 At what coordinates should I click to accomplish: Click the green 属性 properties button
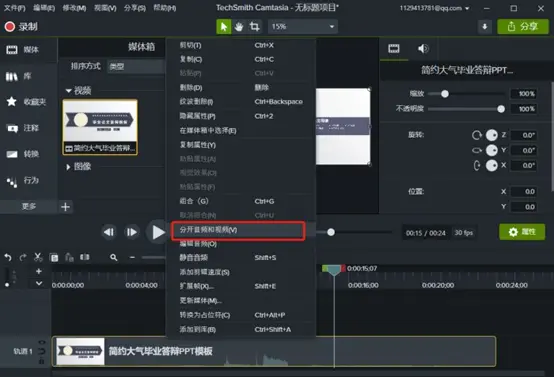coord(522,232)
